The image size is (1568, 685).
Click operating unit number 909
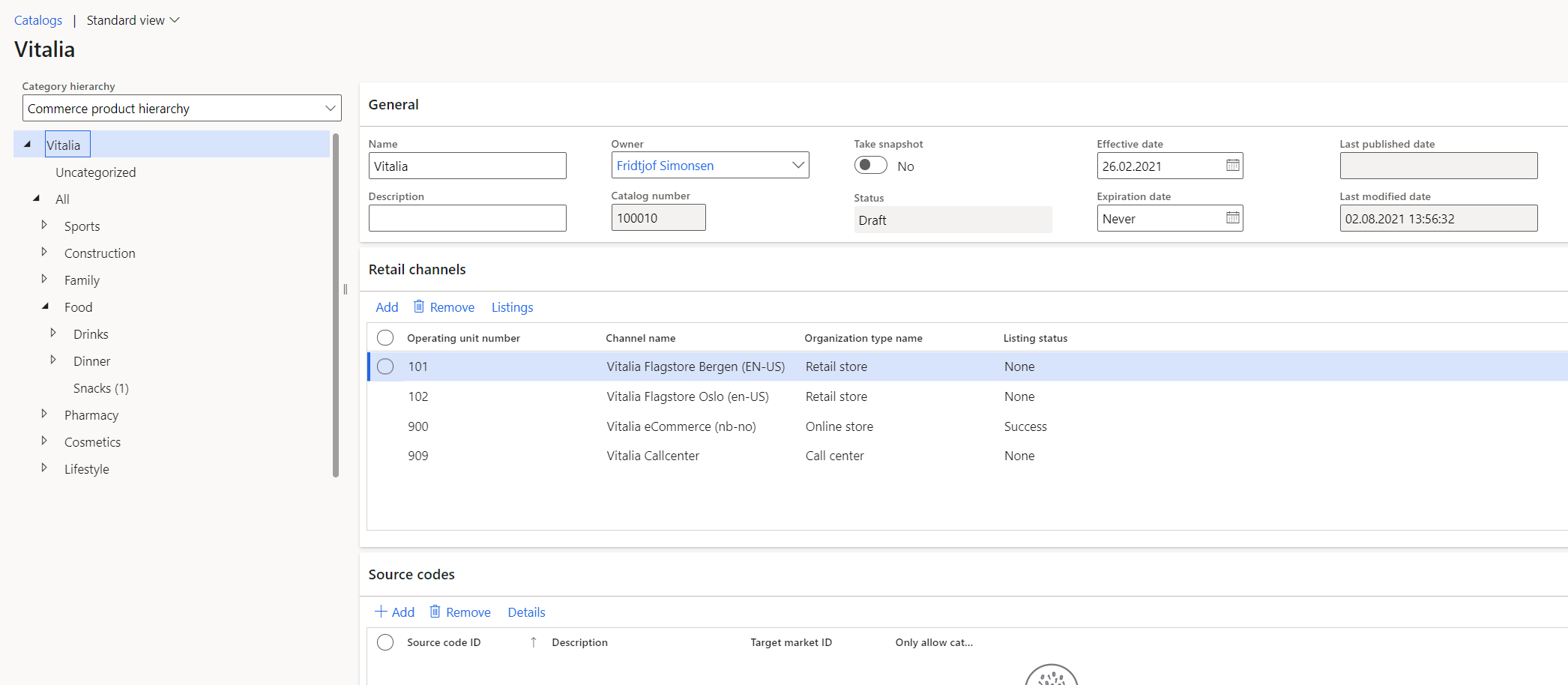coord(418,456)
